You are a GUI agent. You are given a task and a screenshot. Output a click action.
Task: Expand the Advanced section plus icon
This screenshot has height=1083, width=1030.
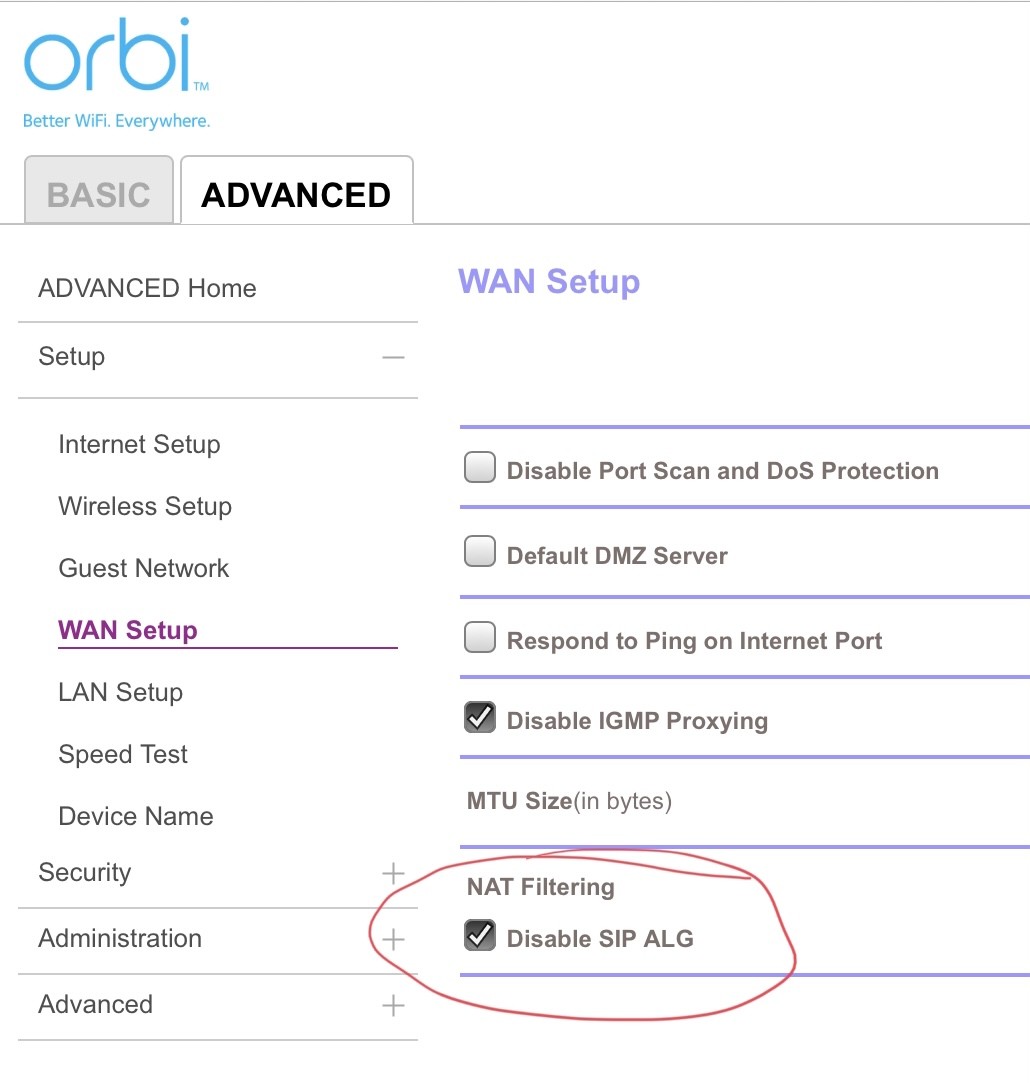pyautogui.click(x=393, y=1005)
